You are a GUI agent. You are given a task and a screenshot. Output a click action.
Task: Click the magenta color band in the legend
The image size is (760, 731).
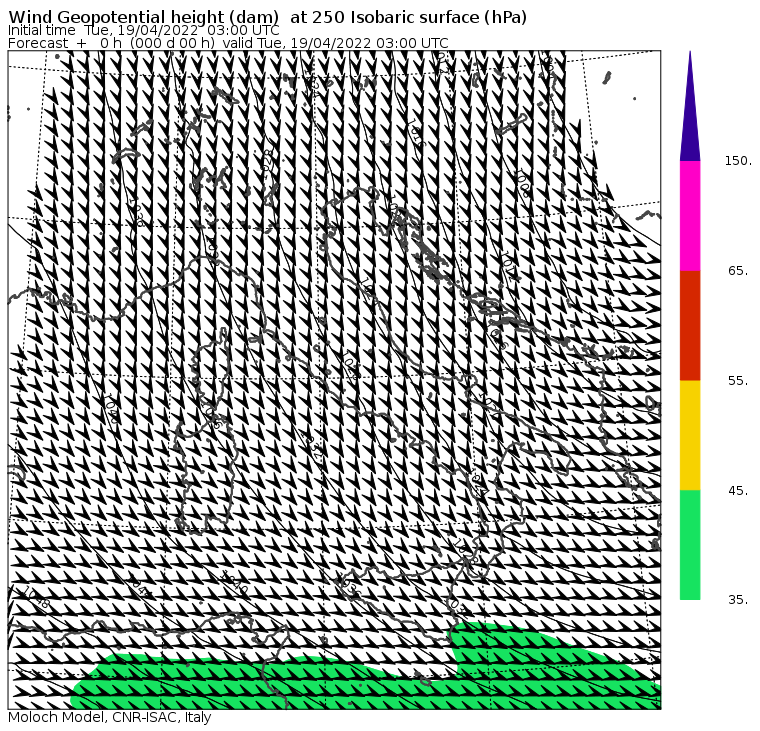[x=690, y=216]
